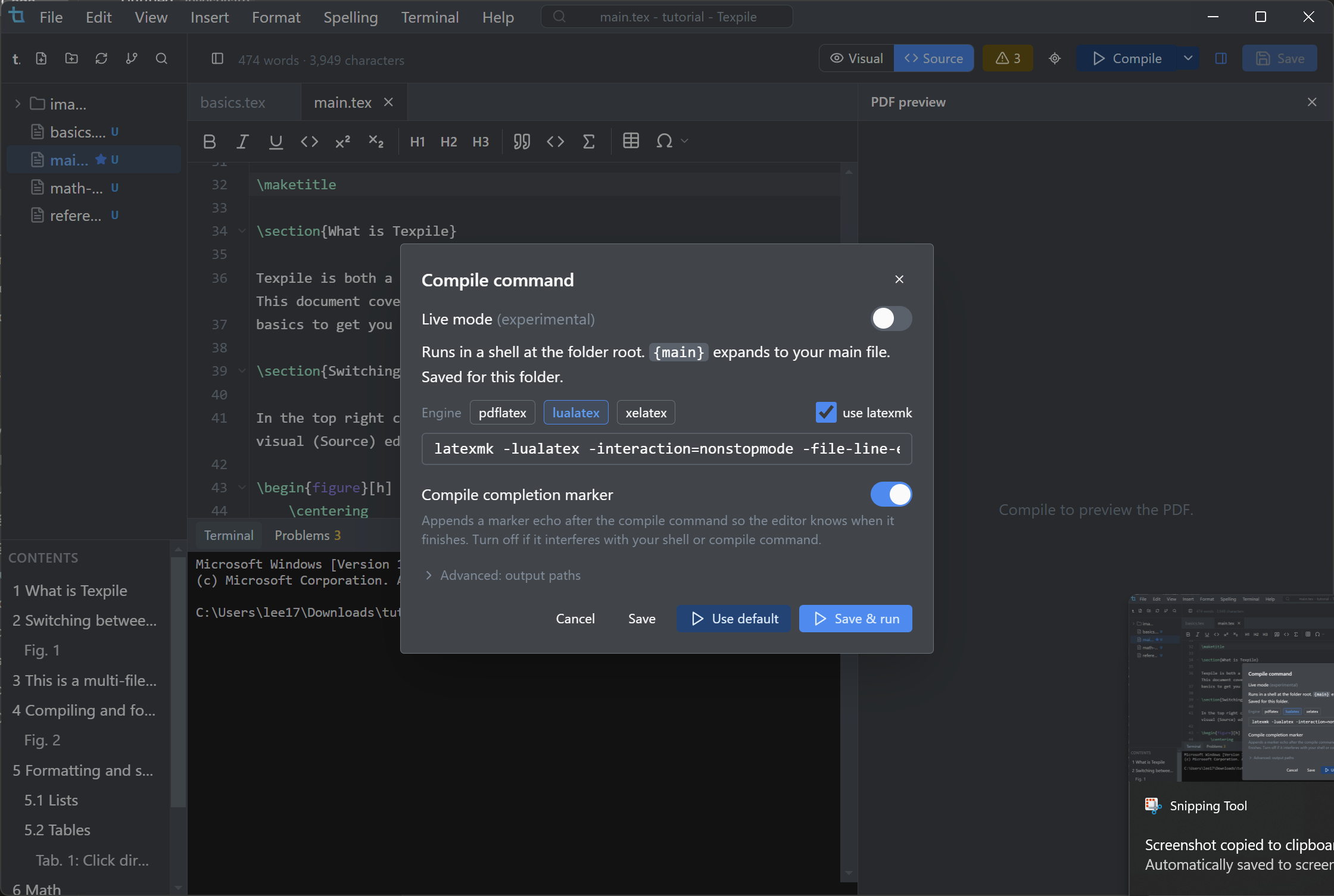Open search from the sidebar icon

(161, 58)
